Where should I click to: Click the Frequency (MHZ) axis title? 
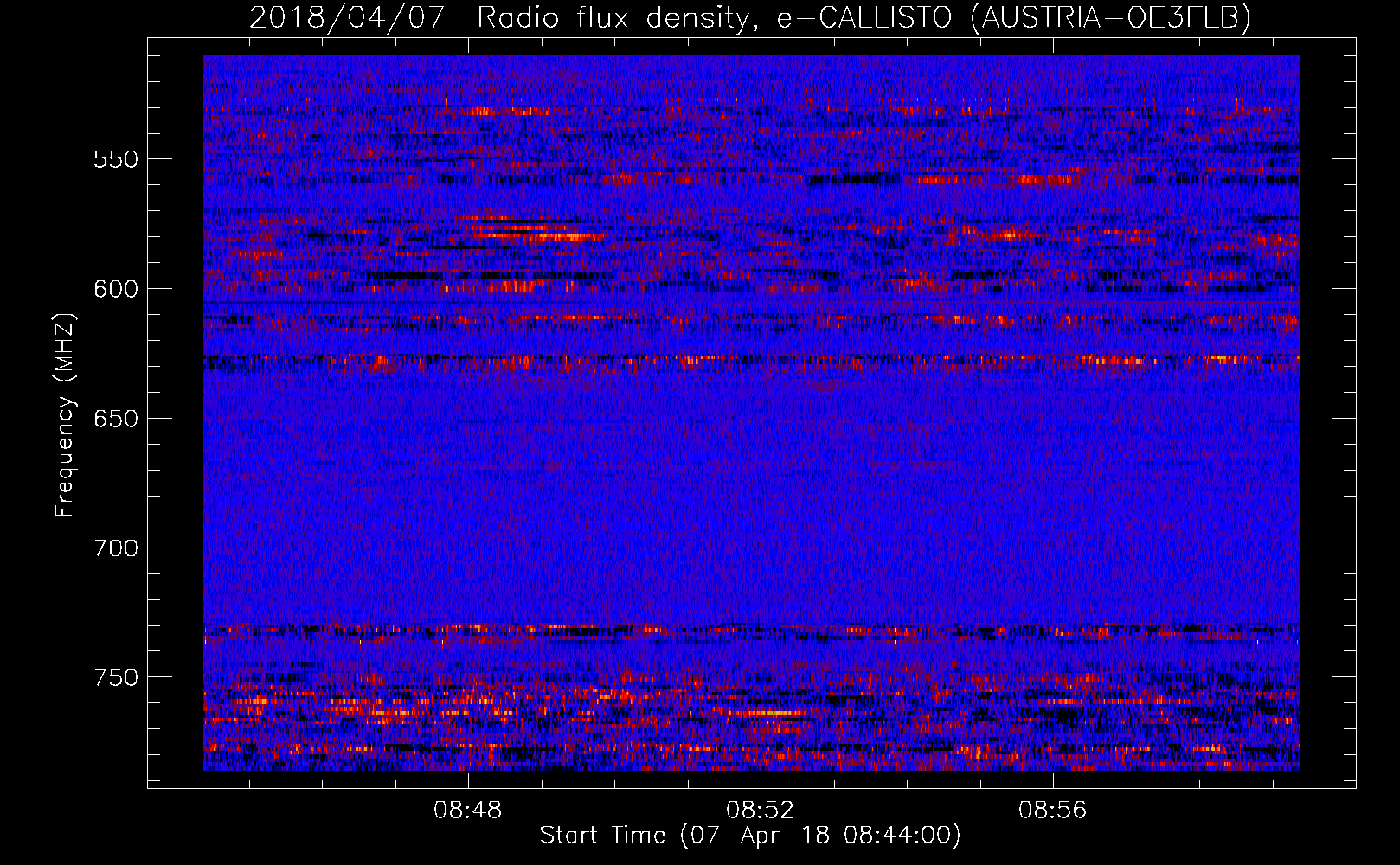coord(66,414)
